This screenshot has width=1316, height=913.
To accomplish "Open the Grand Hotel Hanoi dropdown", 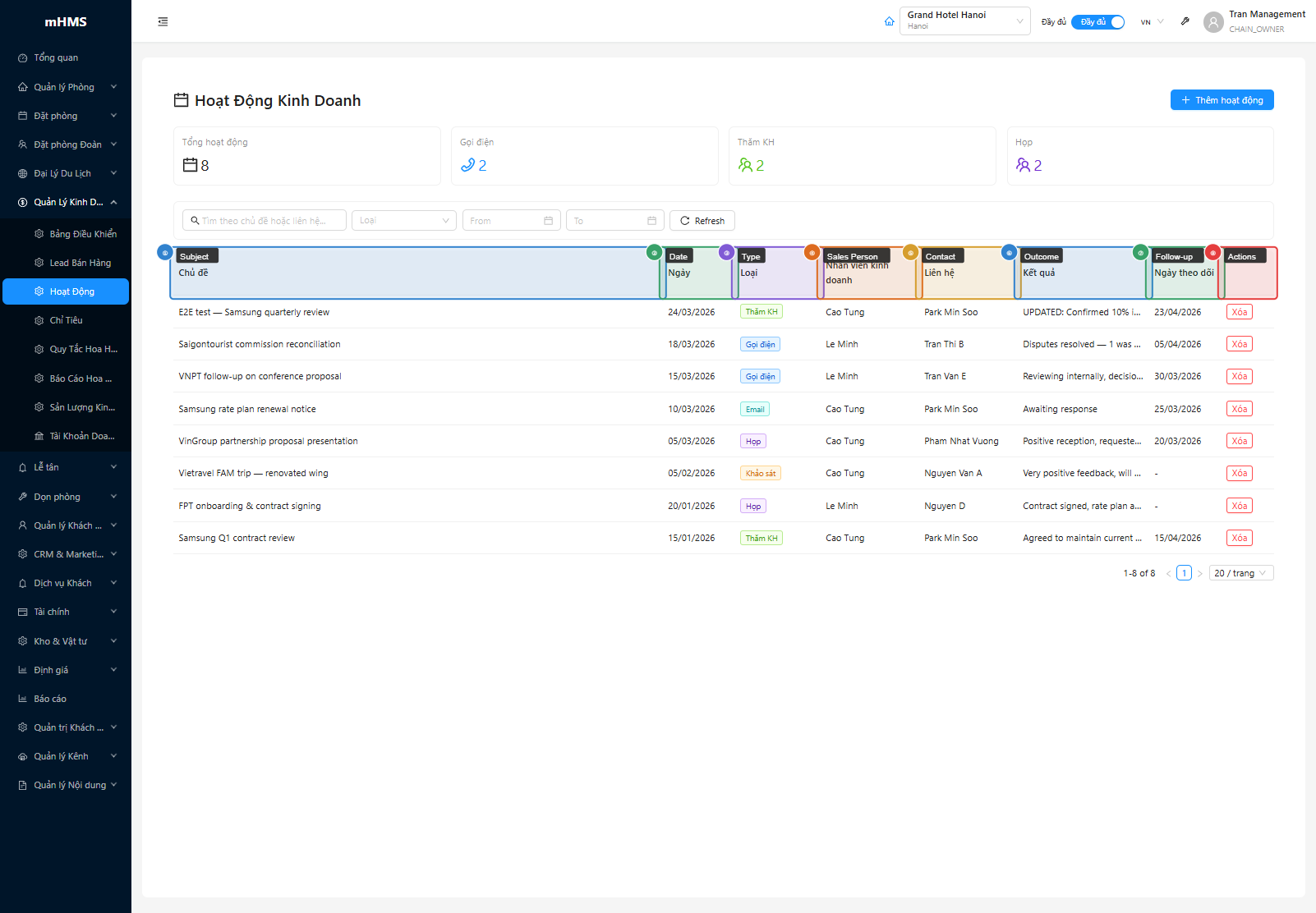I will click(x=964, y=21).
